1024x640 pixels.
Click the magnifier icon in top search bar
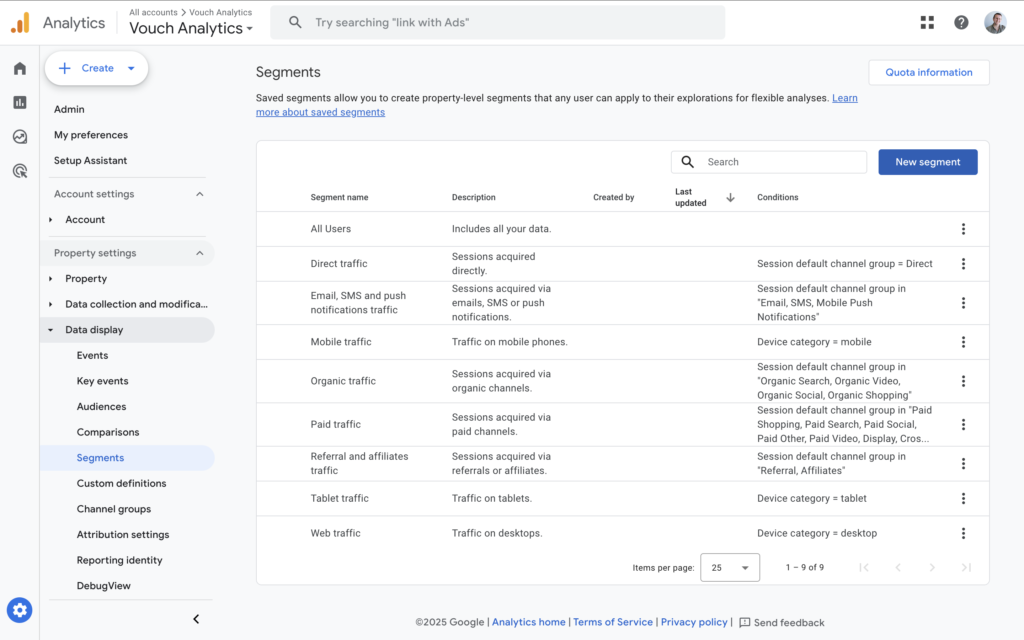(x=295, y=22)
